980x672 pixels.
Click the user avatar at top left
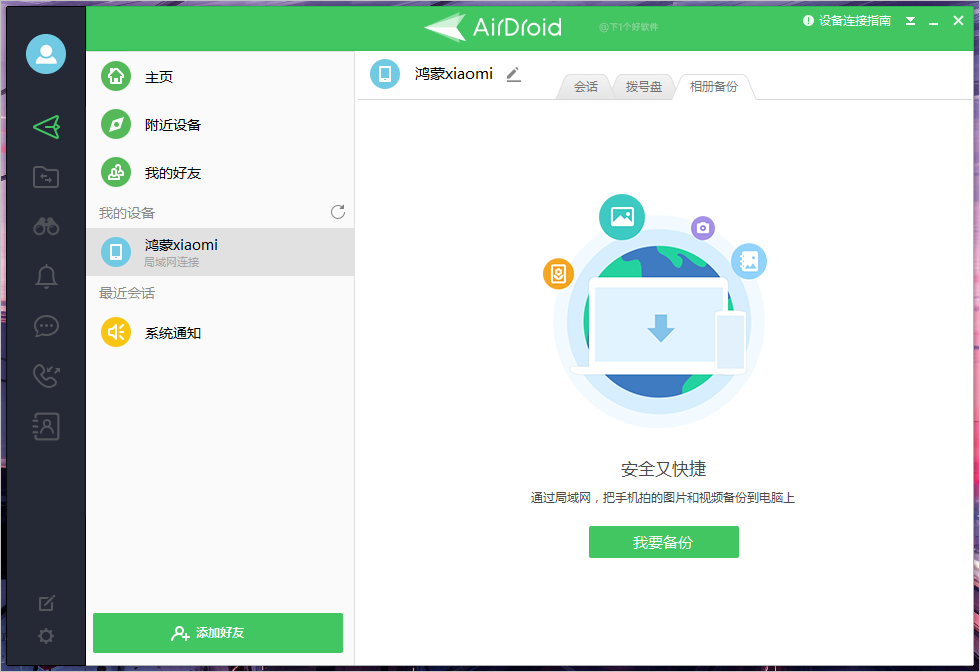46,54
